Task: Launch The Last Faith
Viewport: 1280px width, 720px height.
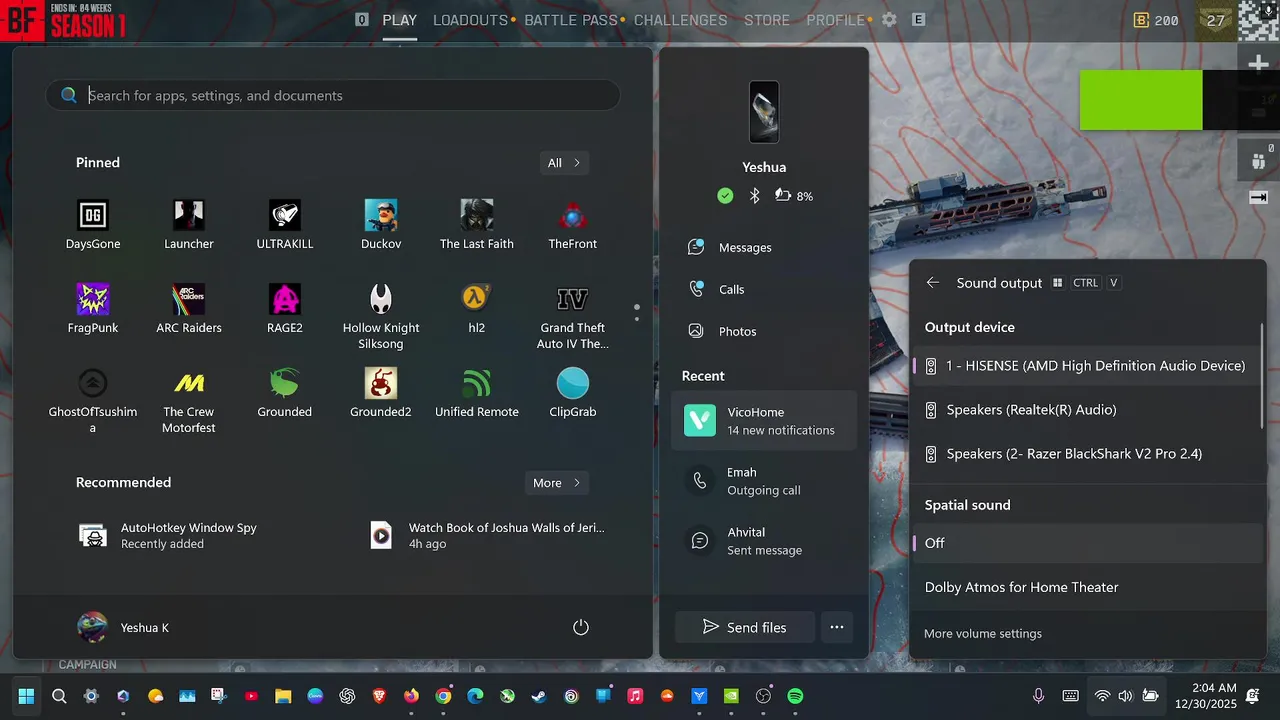Action: (477, 224)
